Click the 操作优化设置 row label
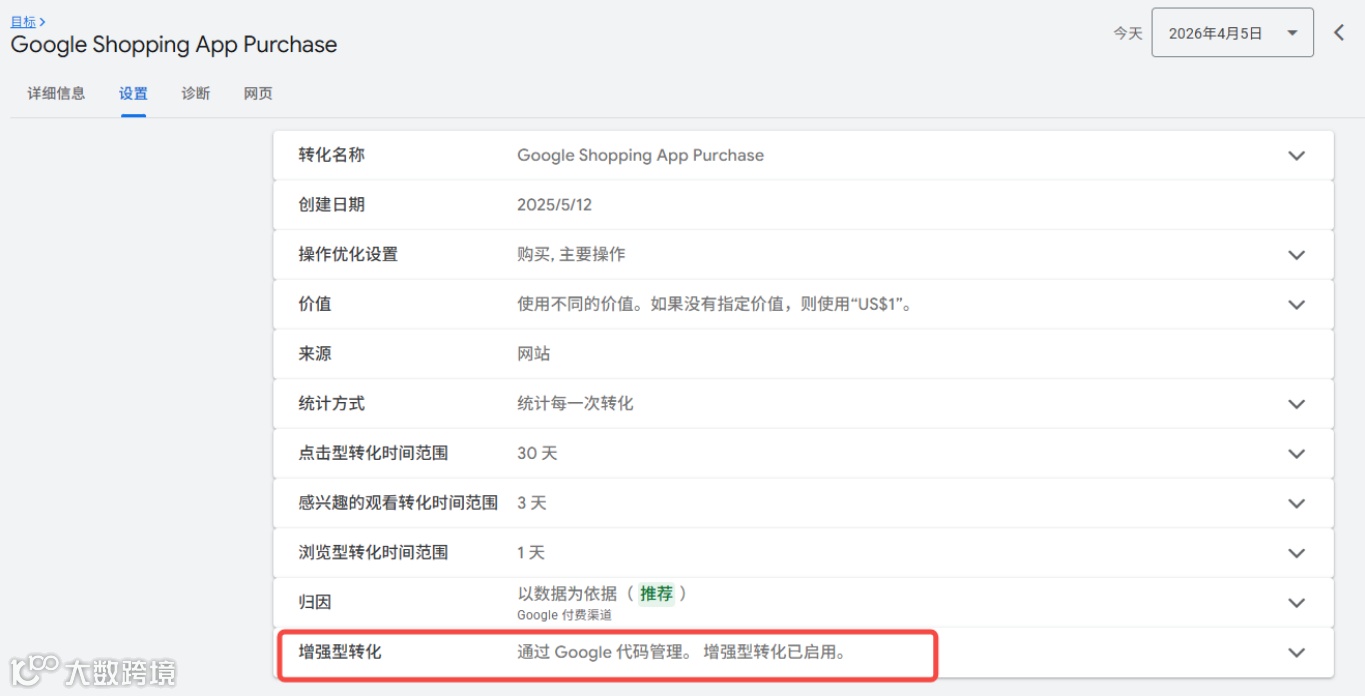 [x=348, y=254]
